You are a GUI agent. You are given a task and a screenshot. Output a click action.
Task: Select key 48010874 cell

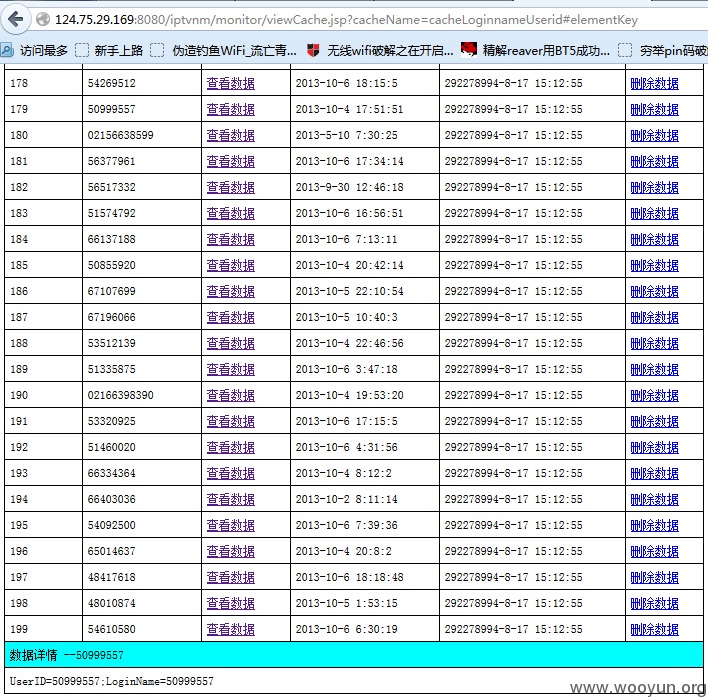[142, 603]
